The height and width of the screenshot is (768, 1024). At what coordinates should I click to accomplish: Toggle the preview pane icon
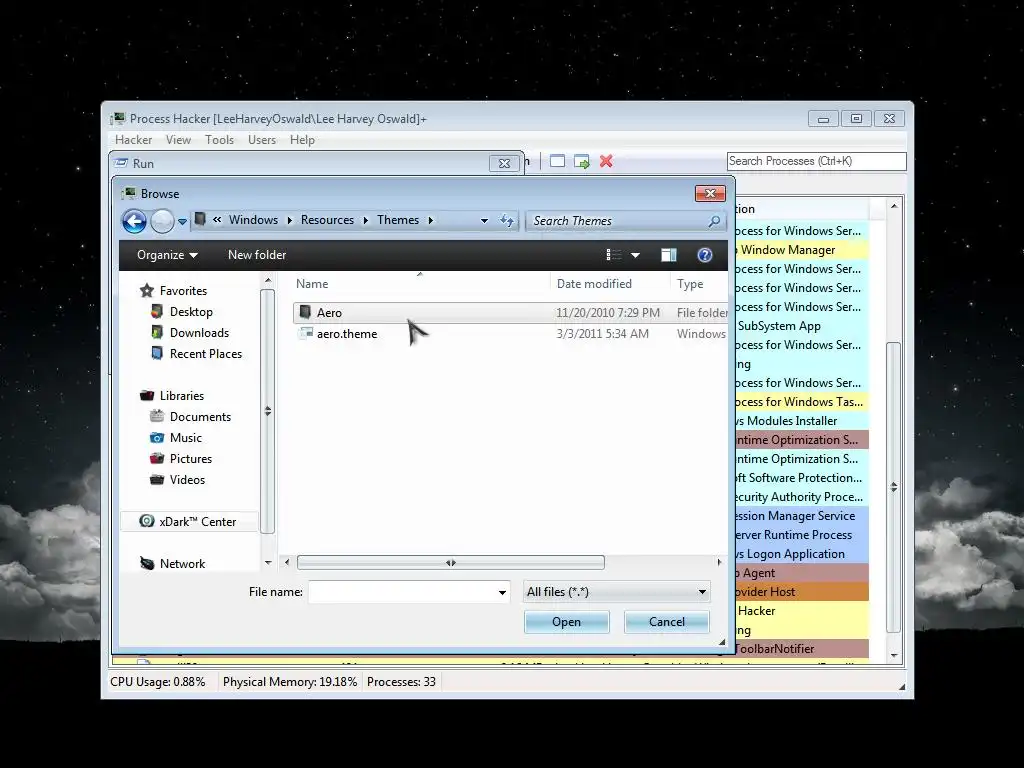tap(669, 255)
